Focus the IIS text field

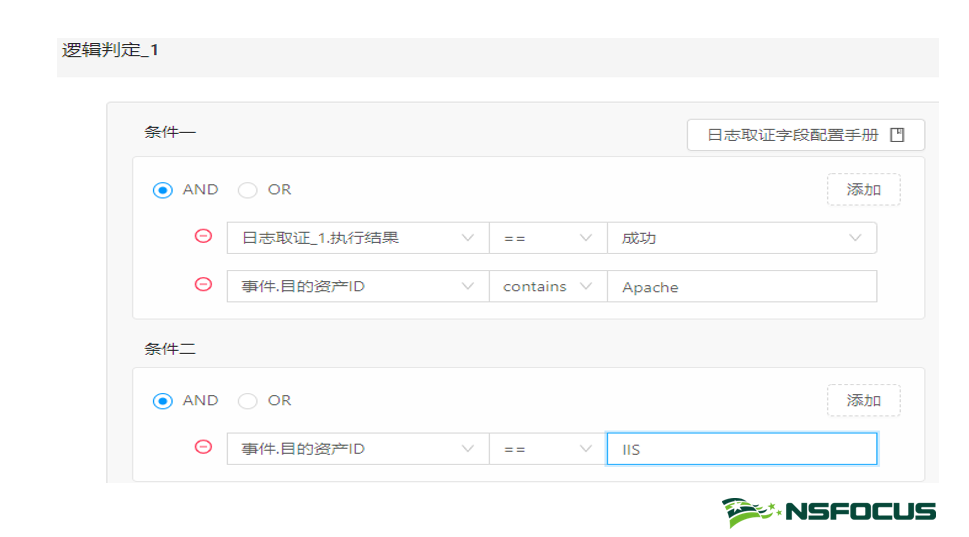click(741, 449)
